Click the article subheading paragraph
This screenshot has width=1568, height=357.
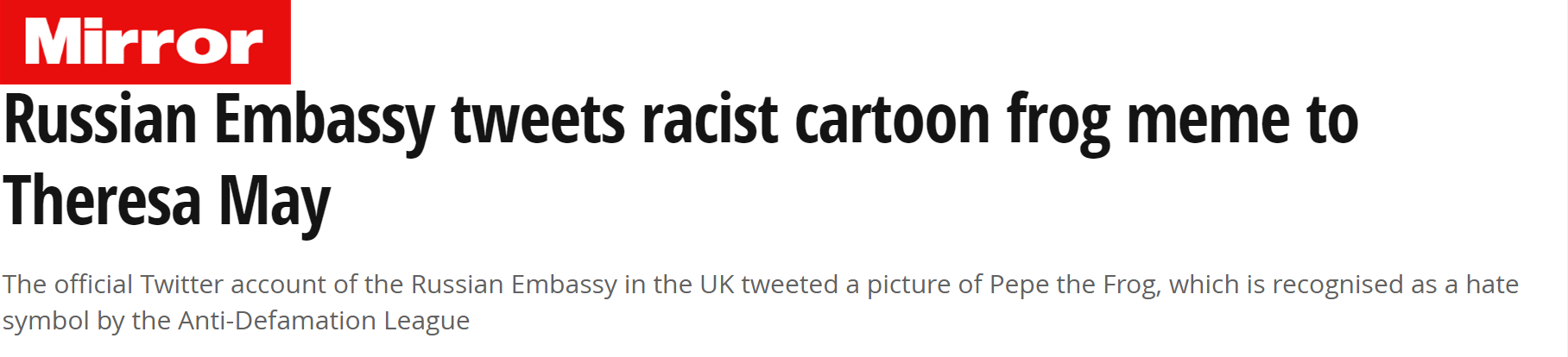760,302
